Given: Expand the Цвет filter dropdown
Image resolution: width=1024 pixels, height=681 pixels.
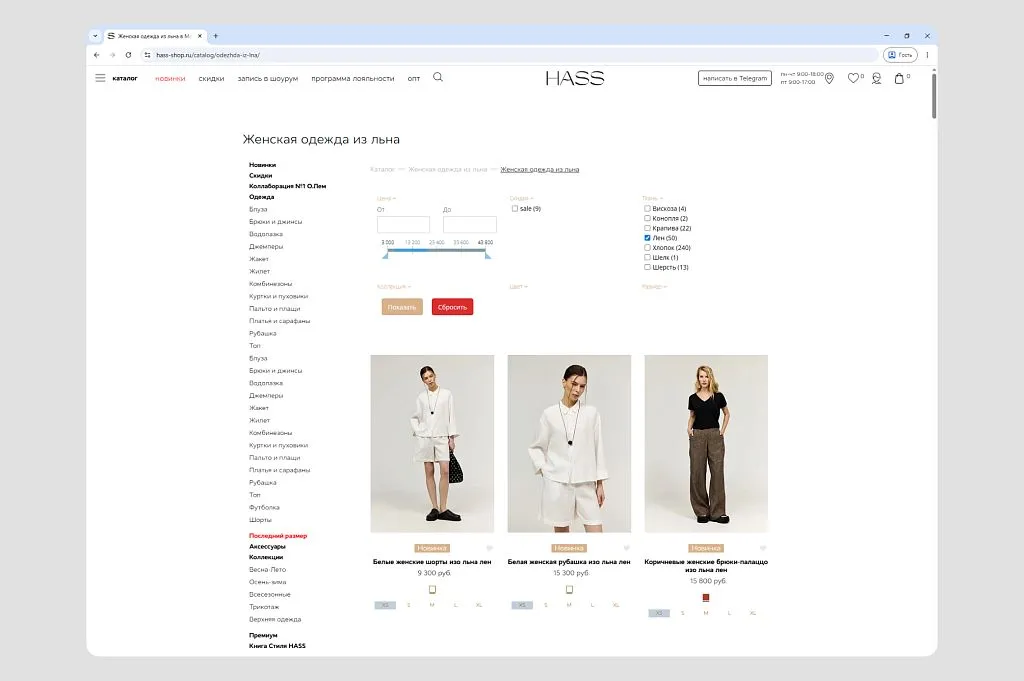Looking at the screenshot, I should pos(519,287).
